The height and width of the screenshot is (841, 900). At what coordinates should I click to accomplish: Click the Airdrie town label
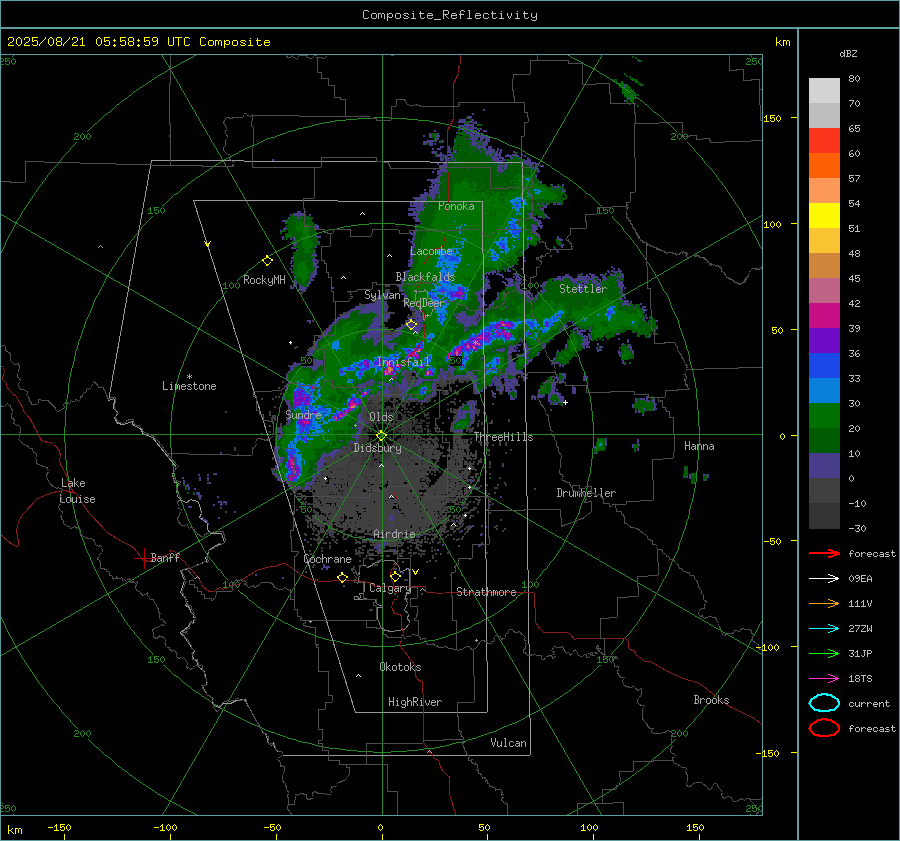pyautogui.click(x=394, y=534)
